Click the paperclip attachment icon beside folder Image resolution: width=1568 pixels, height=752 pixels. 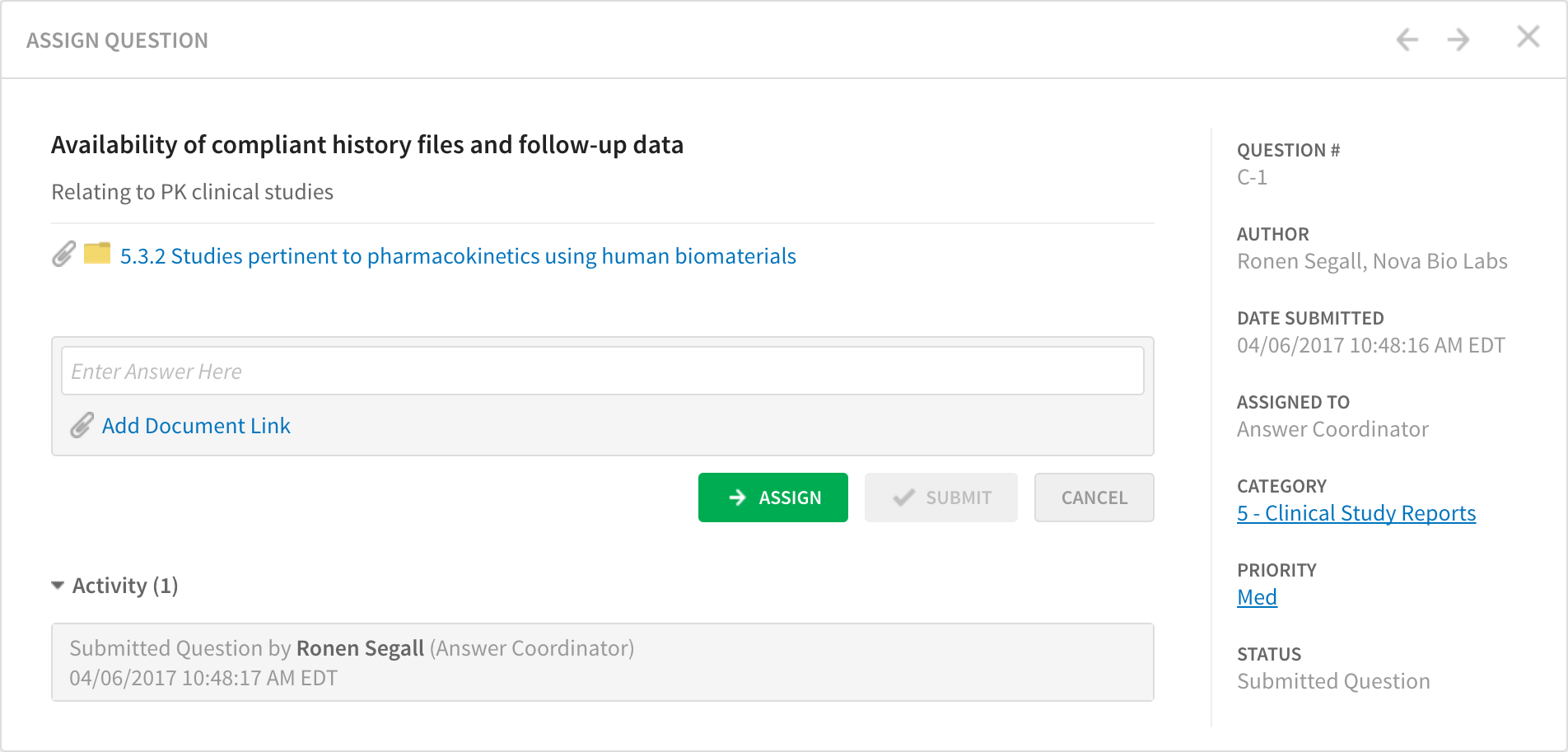[63, 255]
